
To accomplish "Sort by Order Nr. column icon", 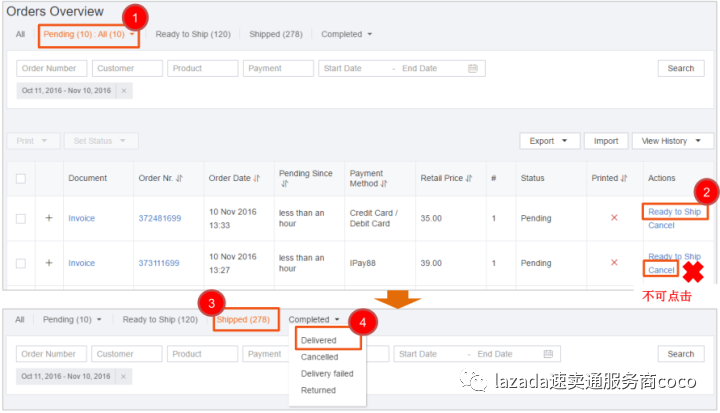I will (x=179, y=178).
